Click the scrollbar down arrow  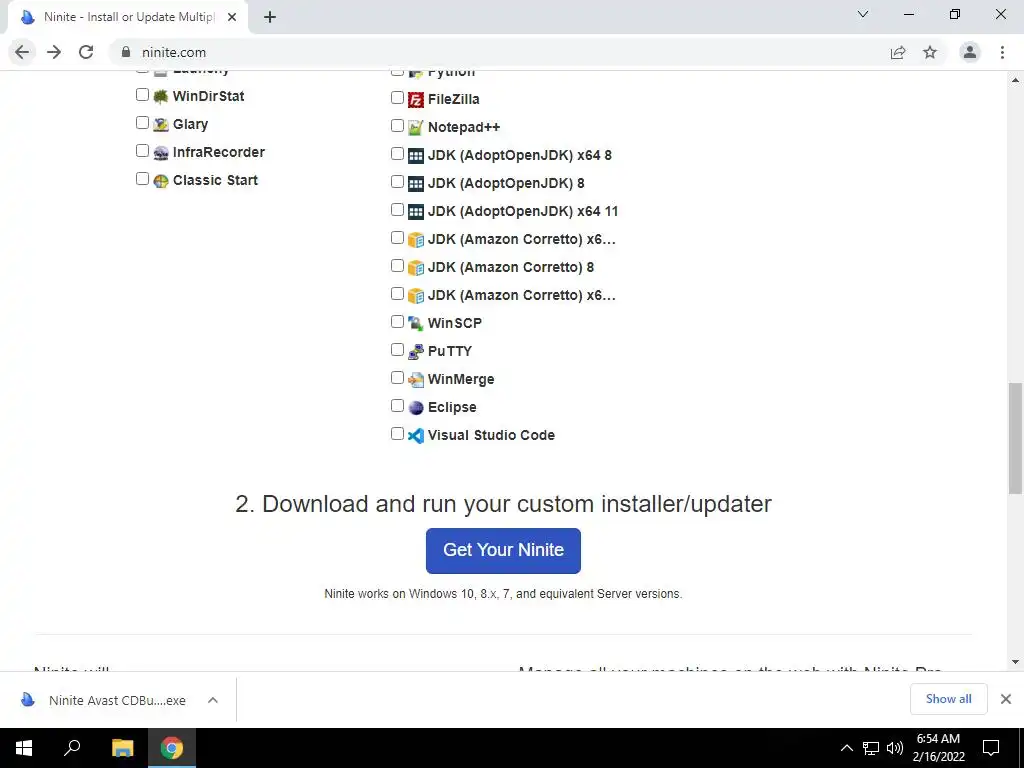pos(1015,662)
